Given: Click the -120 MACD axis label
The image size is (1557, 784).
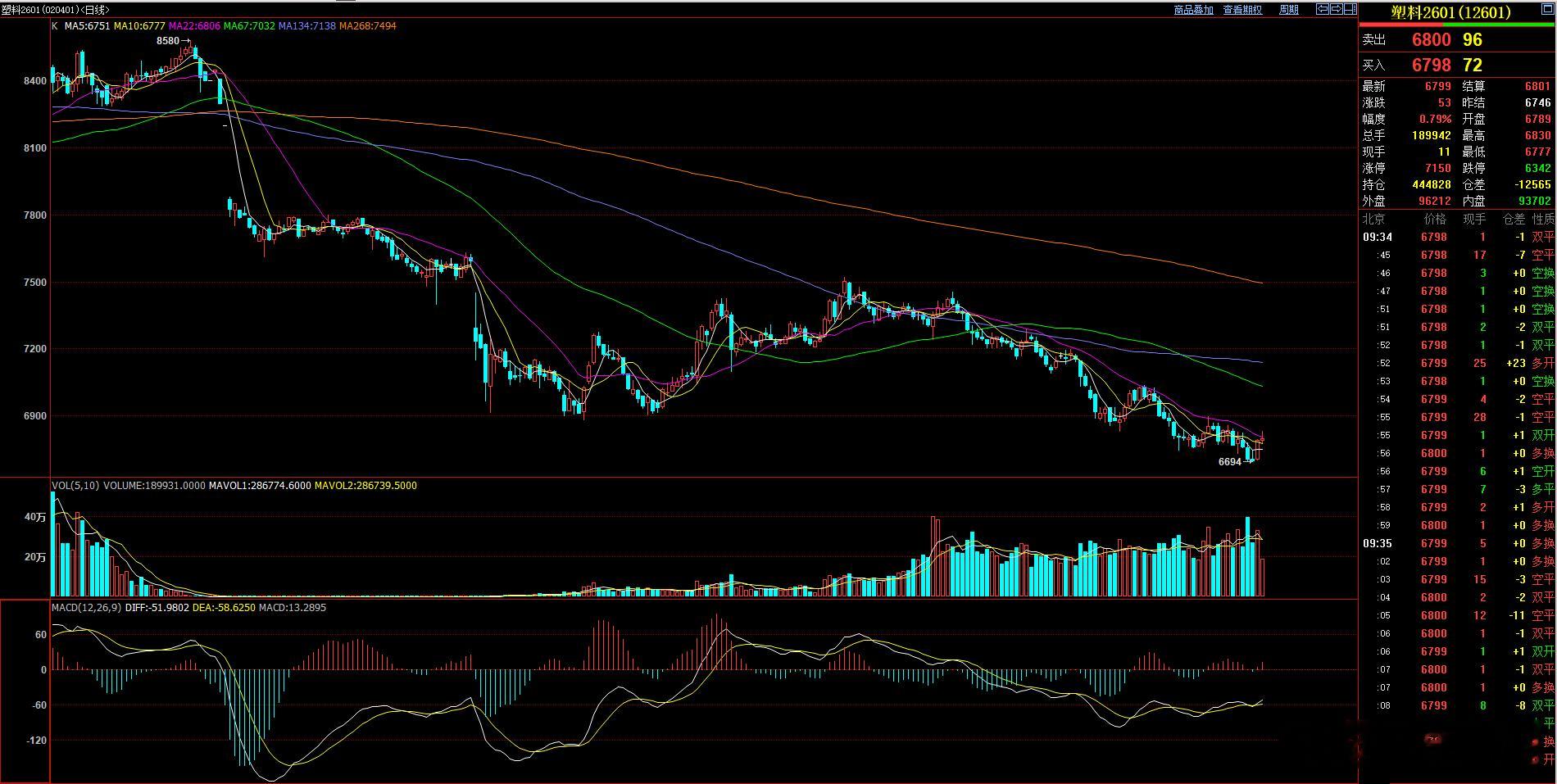Looking at the screenshot, I should tap(36, 741).
